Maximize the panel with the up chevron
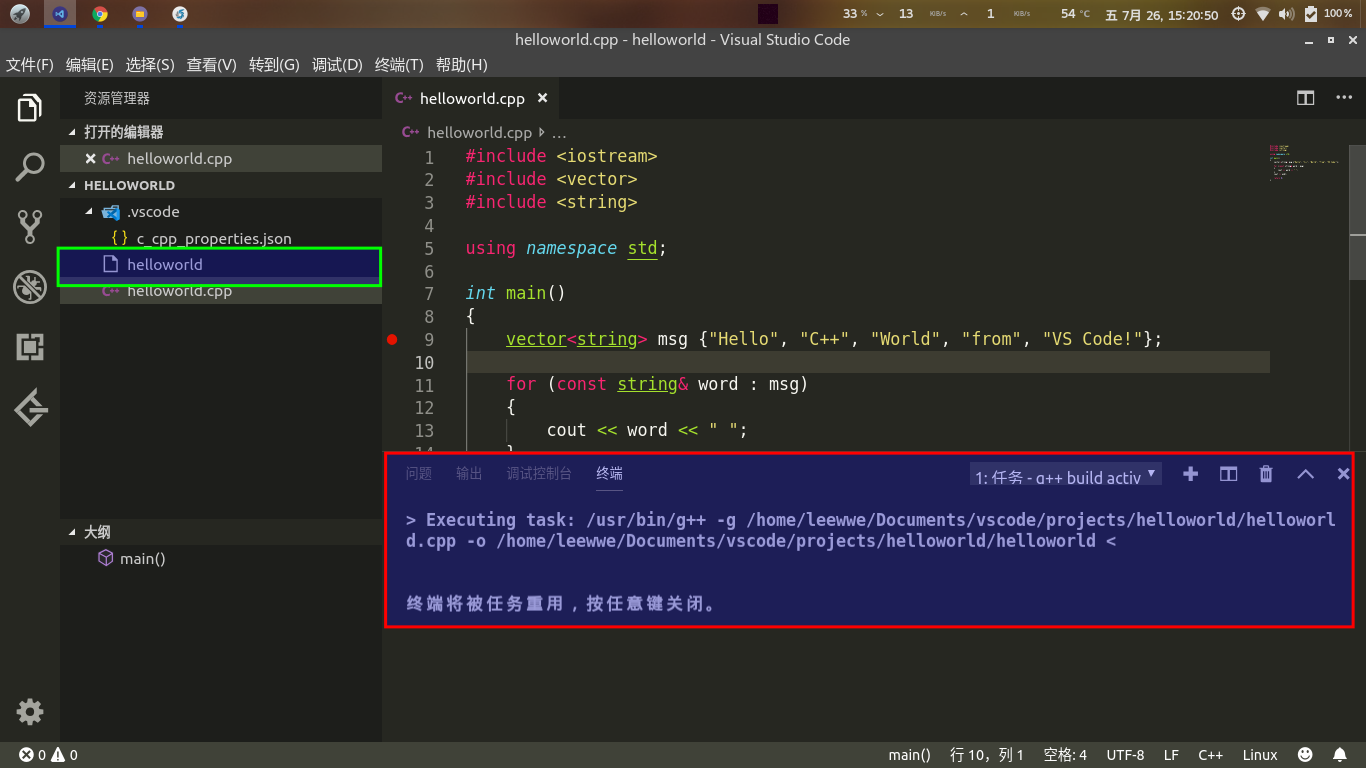Viewport: 1366px width, 768px height. pos(1305,474)
